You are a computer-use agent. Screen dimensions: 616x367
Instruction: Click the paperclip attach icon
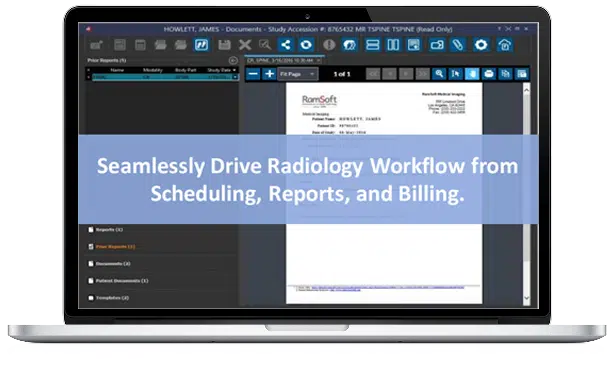click(458, 45)
